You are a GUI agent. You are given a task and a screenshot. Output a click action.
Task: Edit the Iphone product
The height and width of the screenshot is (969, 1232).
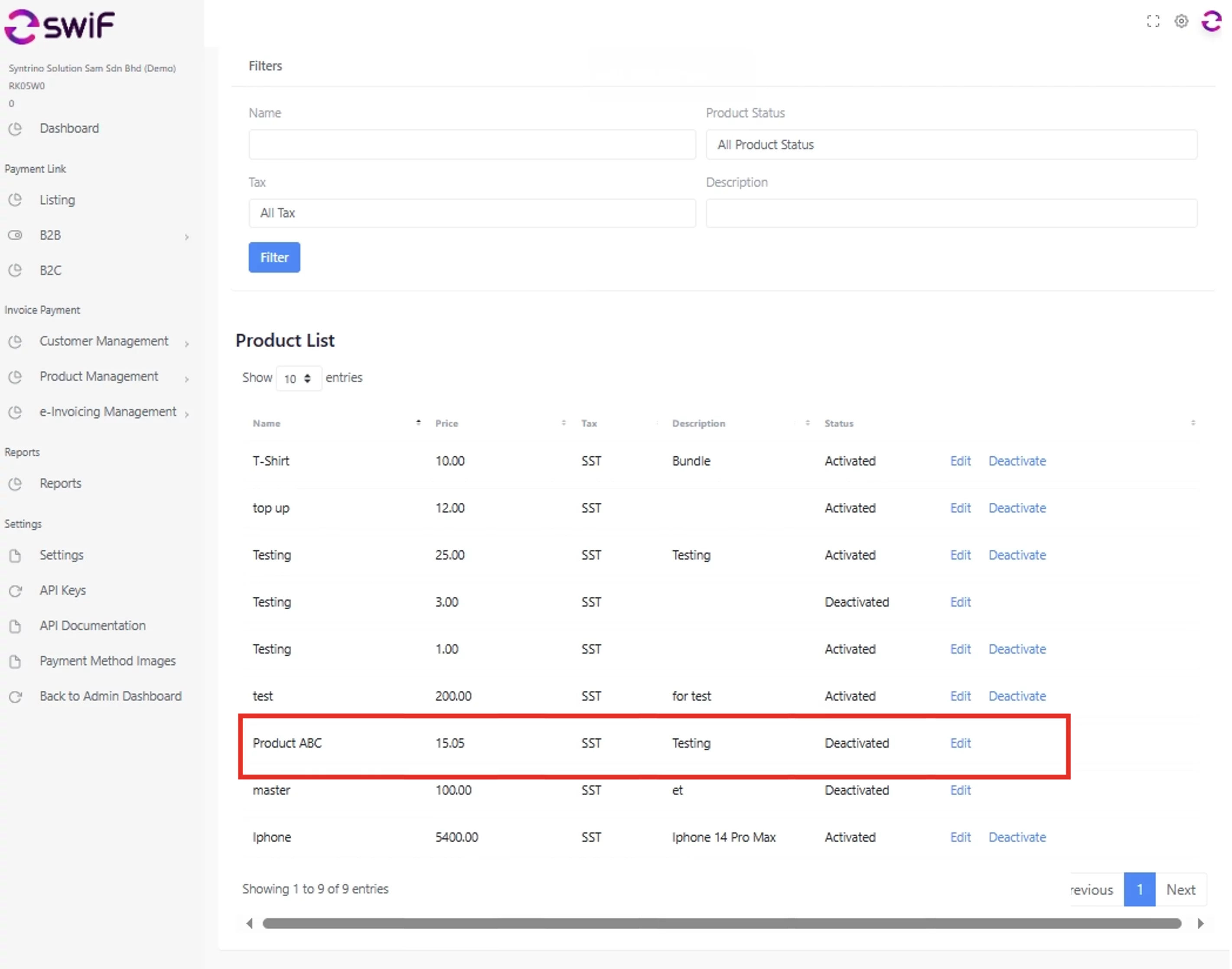(960, 837)
